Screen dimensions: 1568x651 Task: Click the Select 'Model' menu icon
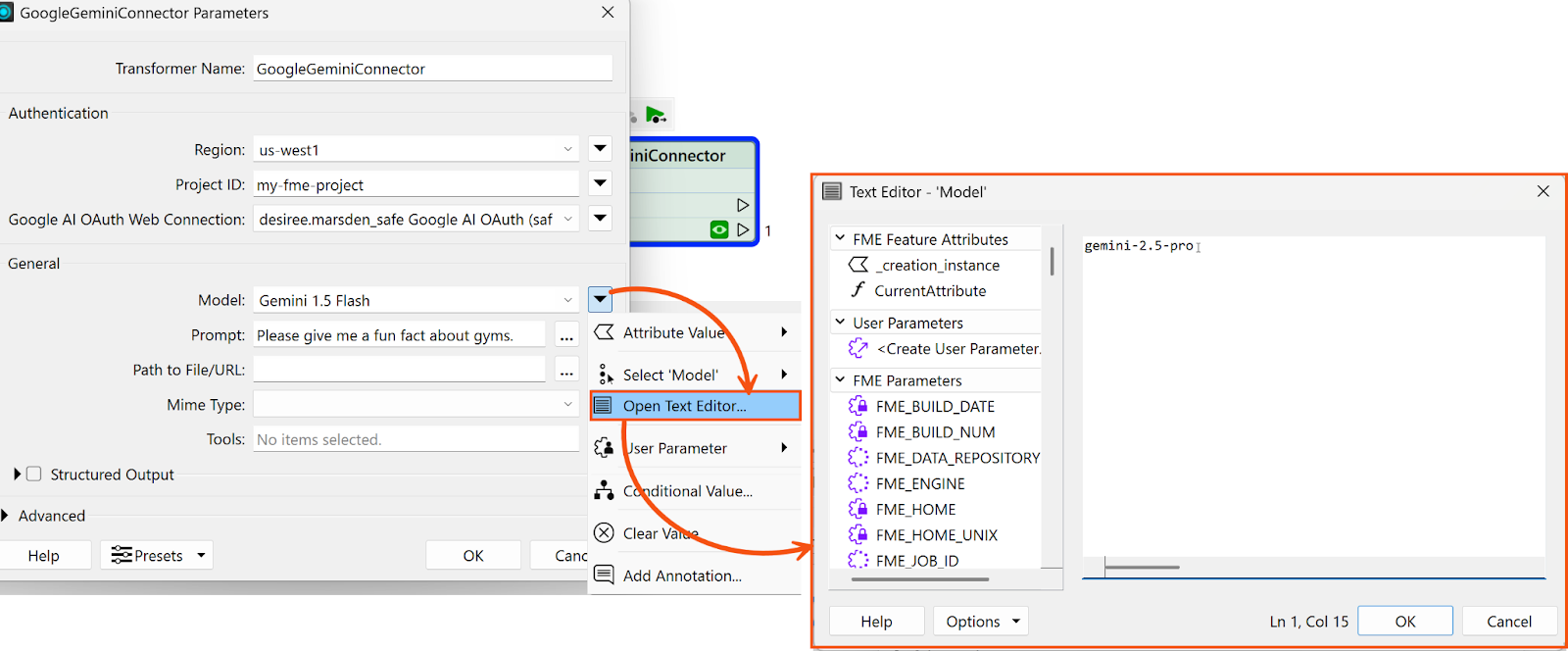point(605,375)
